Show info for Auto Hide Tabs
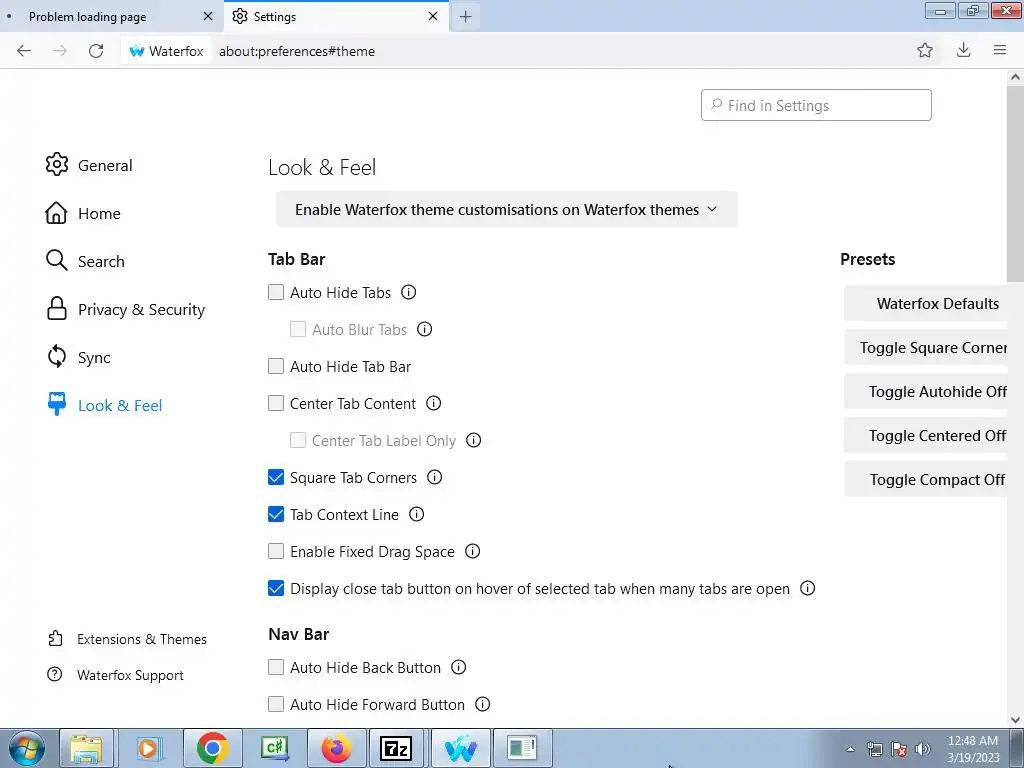The image size is (1024, 768). pyautogui.click(x=409, y=293)
